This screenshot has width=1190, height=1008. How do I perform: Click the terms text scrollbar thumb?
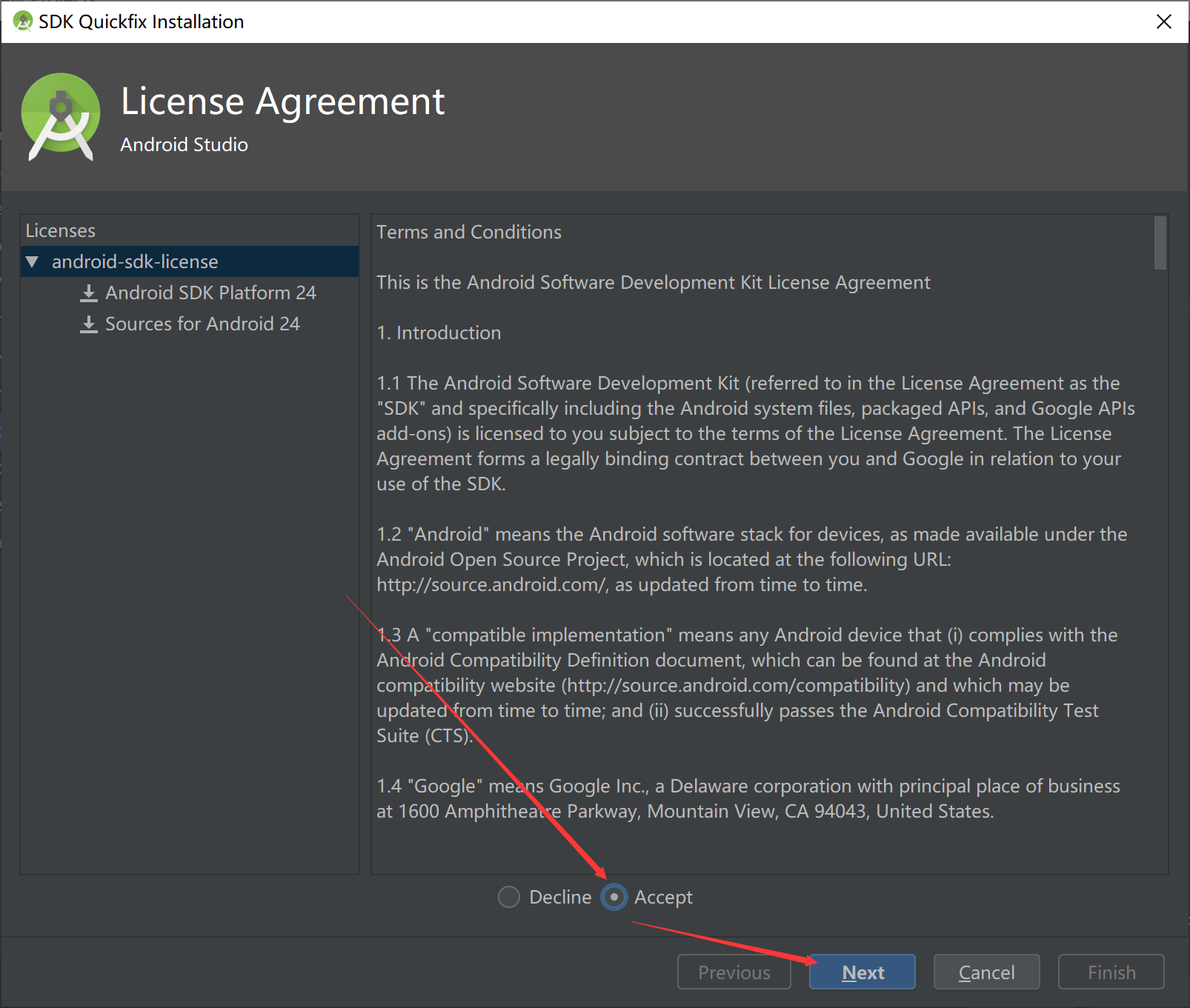[x=1160, y=243]
